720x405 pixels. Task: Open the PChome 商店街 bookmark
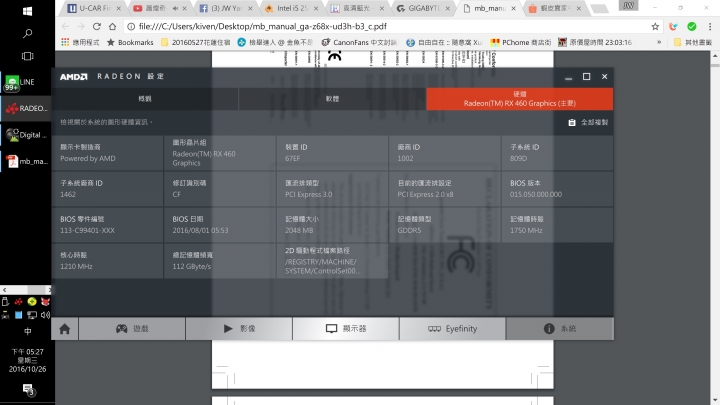click(x=520, y=42)
